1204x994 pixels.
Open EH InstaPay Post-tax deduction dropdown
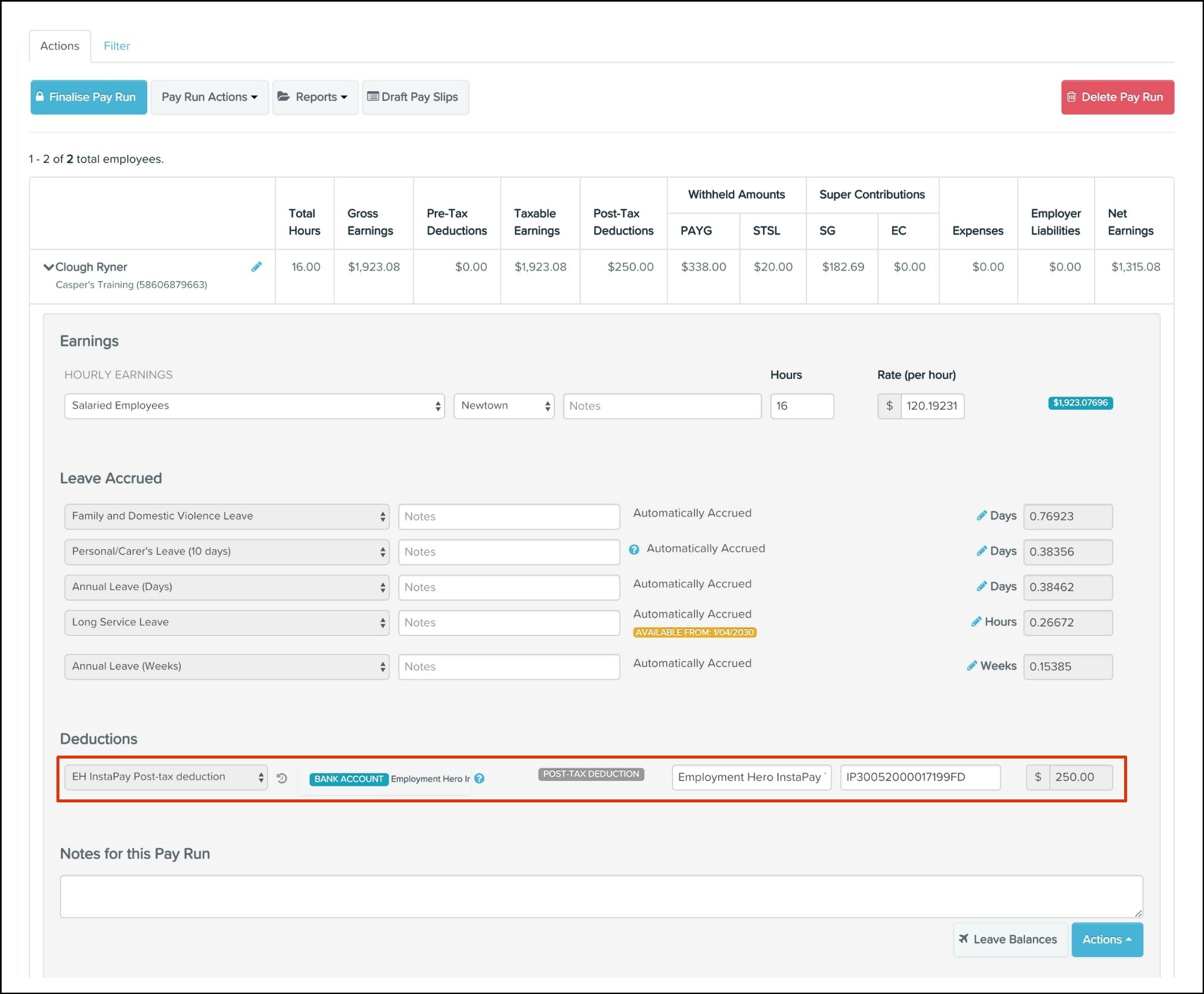pos(166,777)
